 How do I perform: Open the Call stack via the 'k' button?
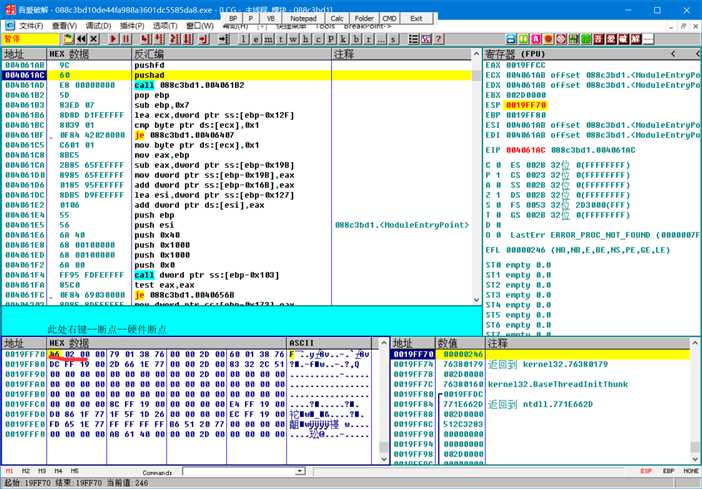(x=343, y=39)
